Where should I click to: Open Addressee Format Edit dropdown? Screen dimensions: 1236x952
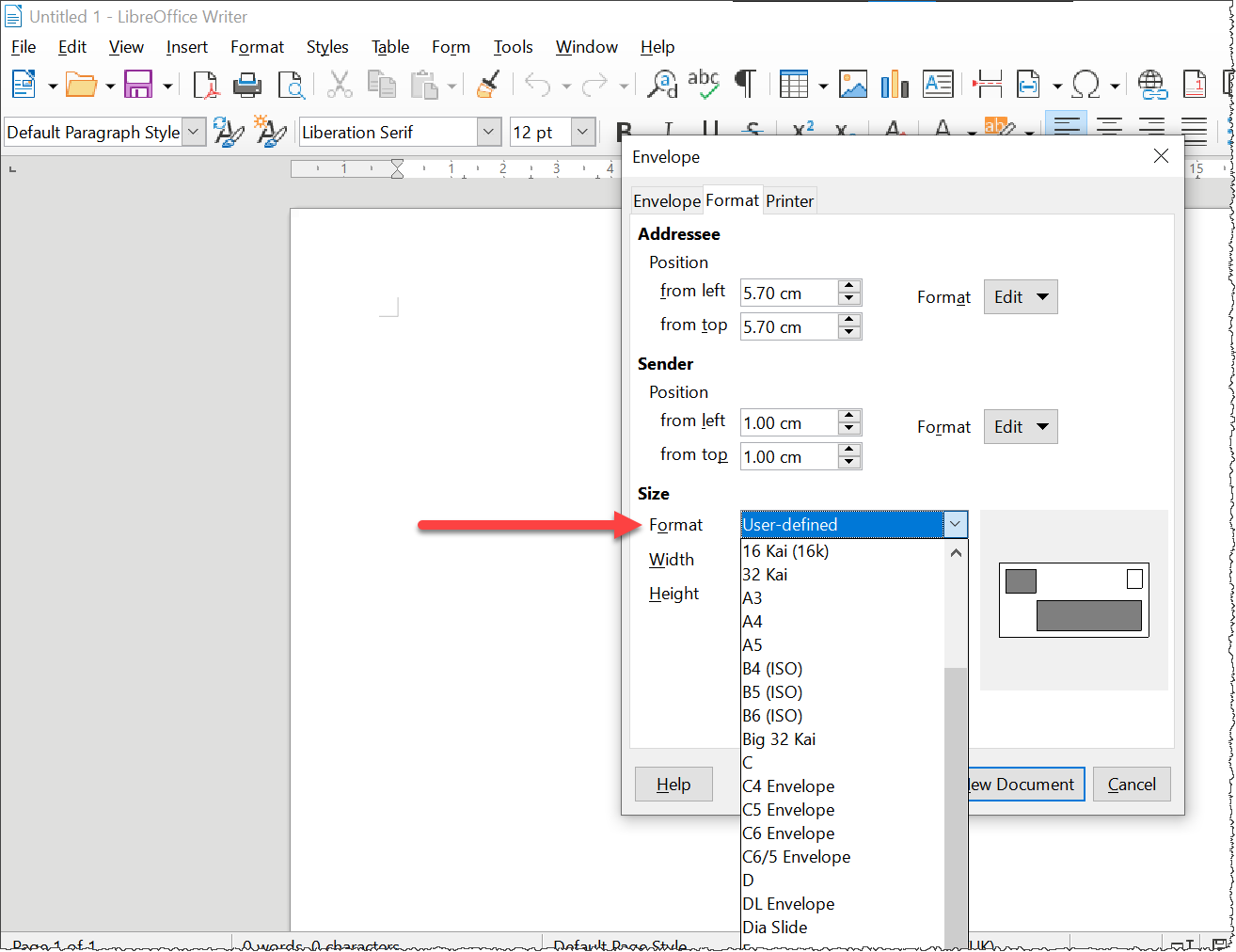pos(1021,297)
